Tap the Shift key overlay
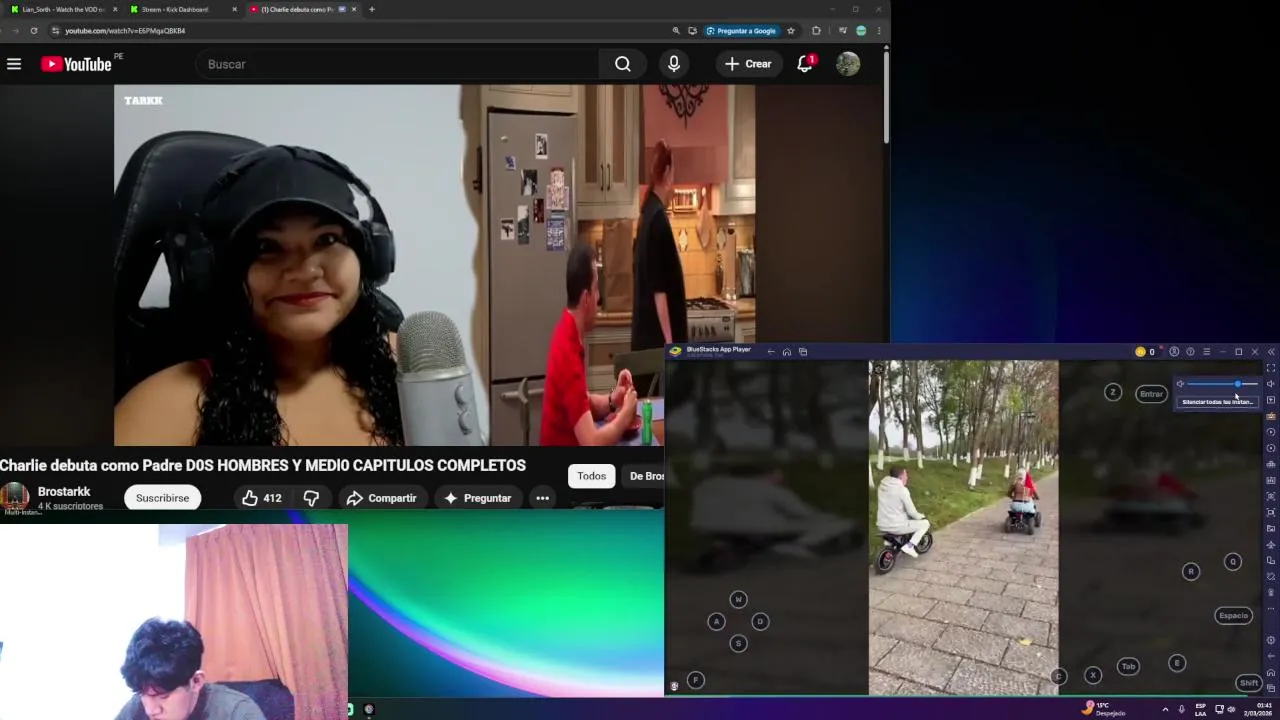 coord(1248,682)
